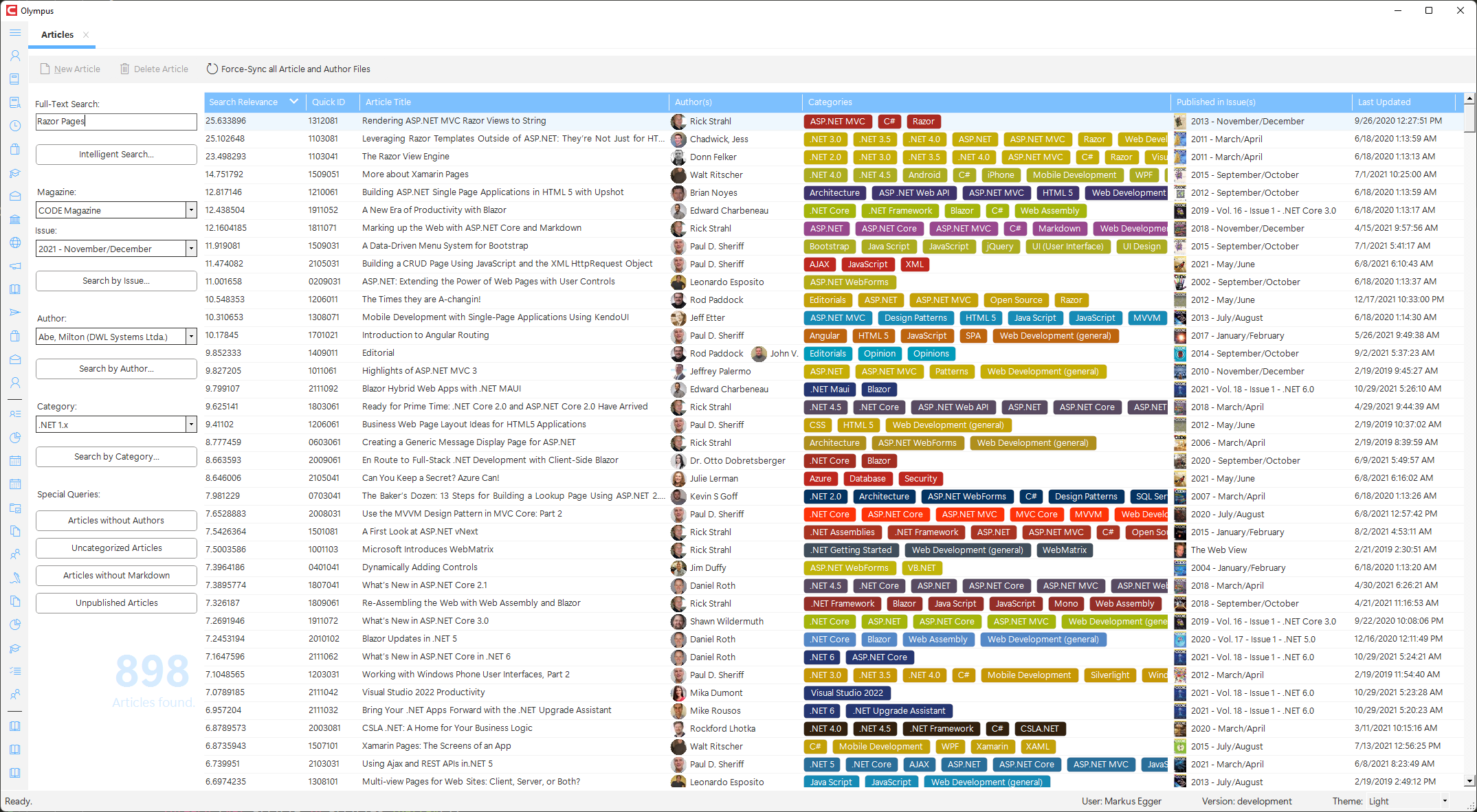This screenshot has width=1477, height=812.
Task: Click Jeff Etter's author avatar
Action: [678, 318]
